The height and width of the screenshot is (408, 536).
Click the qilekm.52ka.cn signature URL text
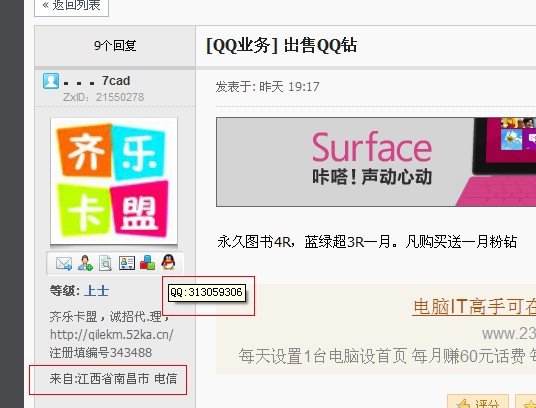(112, 335)
